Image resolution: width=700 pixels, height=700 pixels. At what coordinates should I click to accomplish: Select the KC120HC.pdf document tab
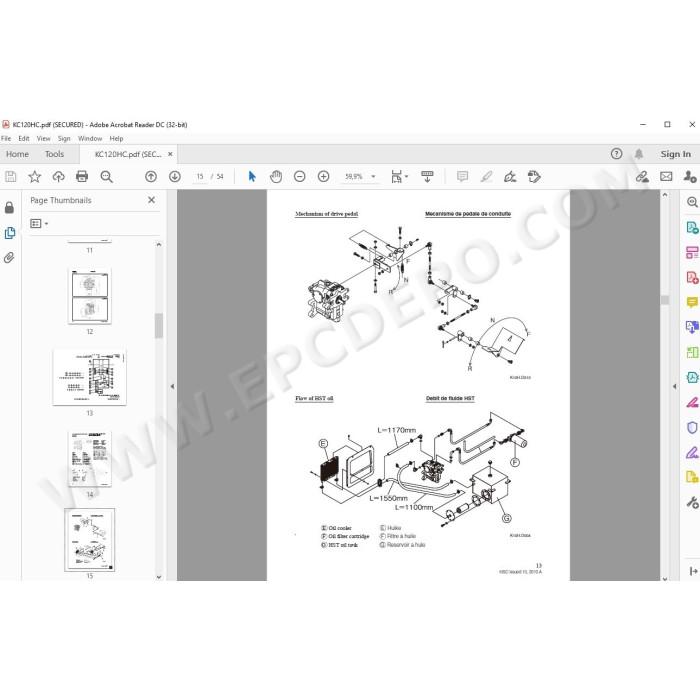pos(128,154)
